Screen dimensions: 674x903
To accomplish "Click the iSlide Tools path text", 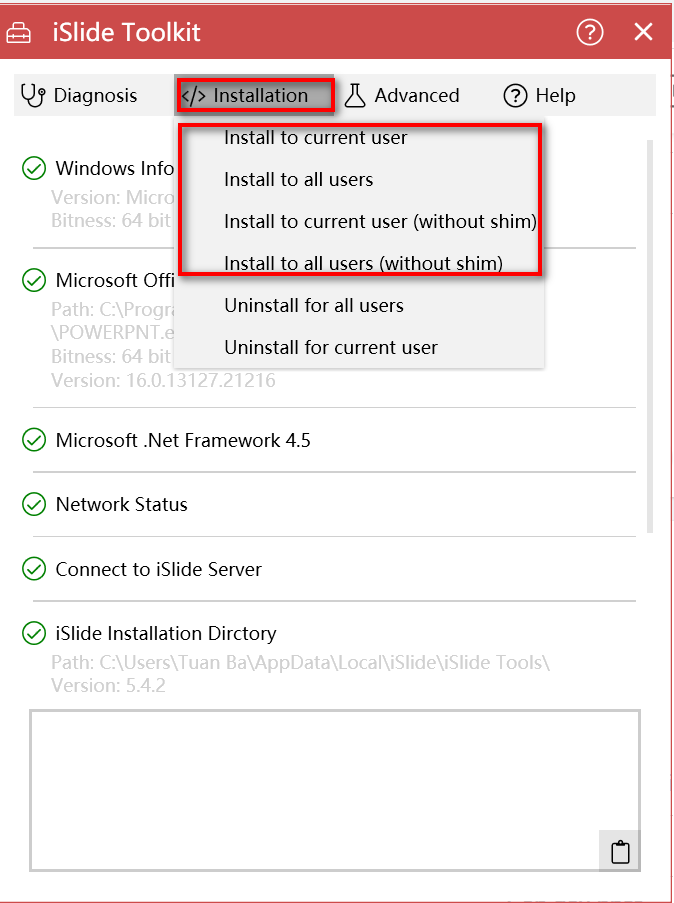I will (300, 662).
